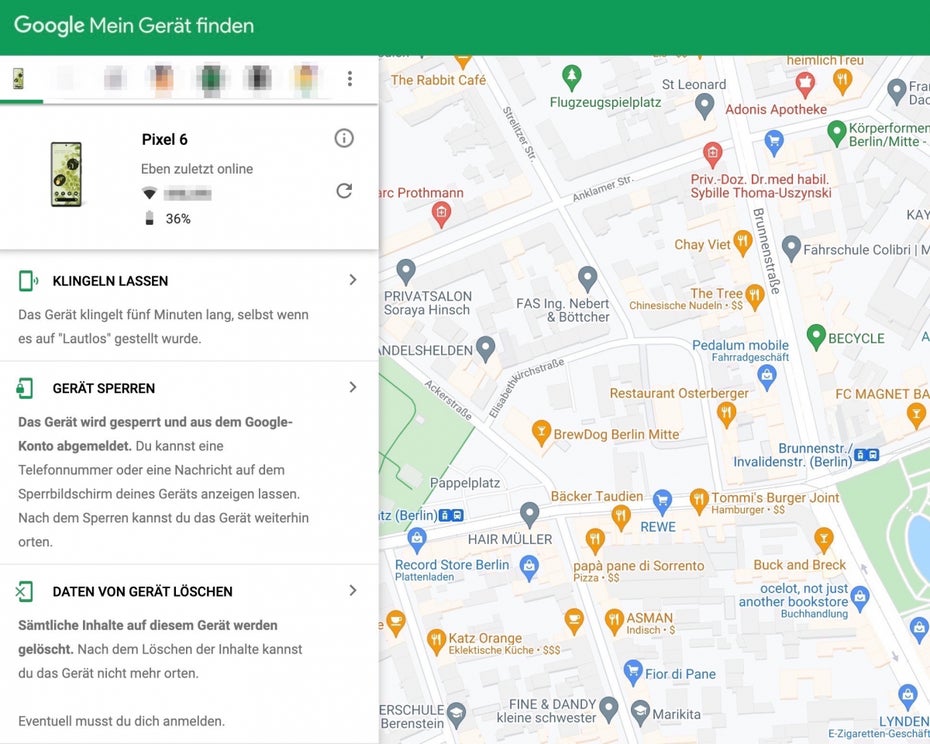The image size is (930, 744).
Task: Click The Rabbit Café map label
Action: click(x=438, y=80)
